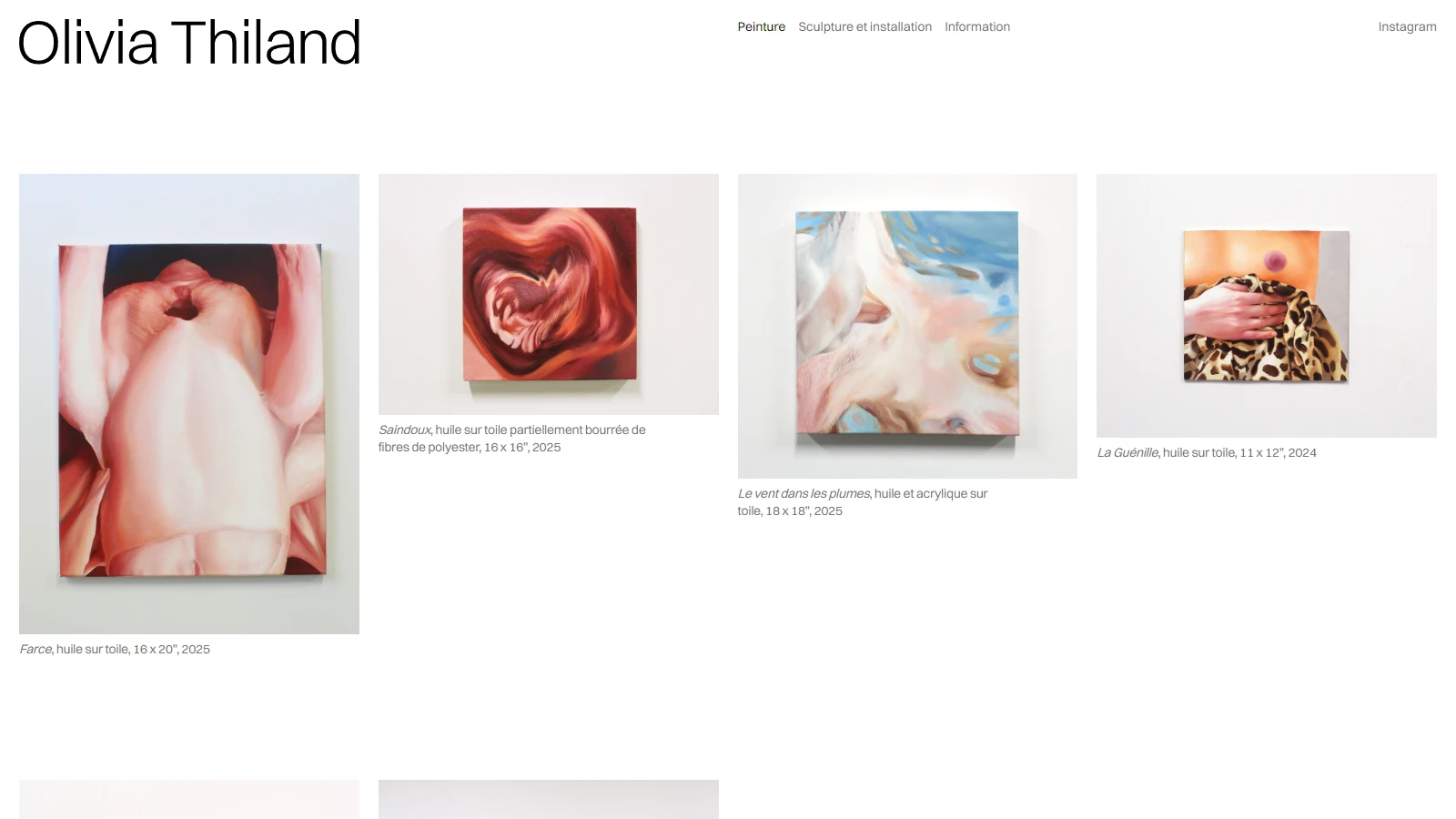The width and height of the screenshot is (1456, 819).
Task: Click 'toile, 18 x 18", 2025' caption line
Action: 790,511
